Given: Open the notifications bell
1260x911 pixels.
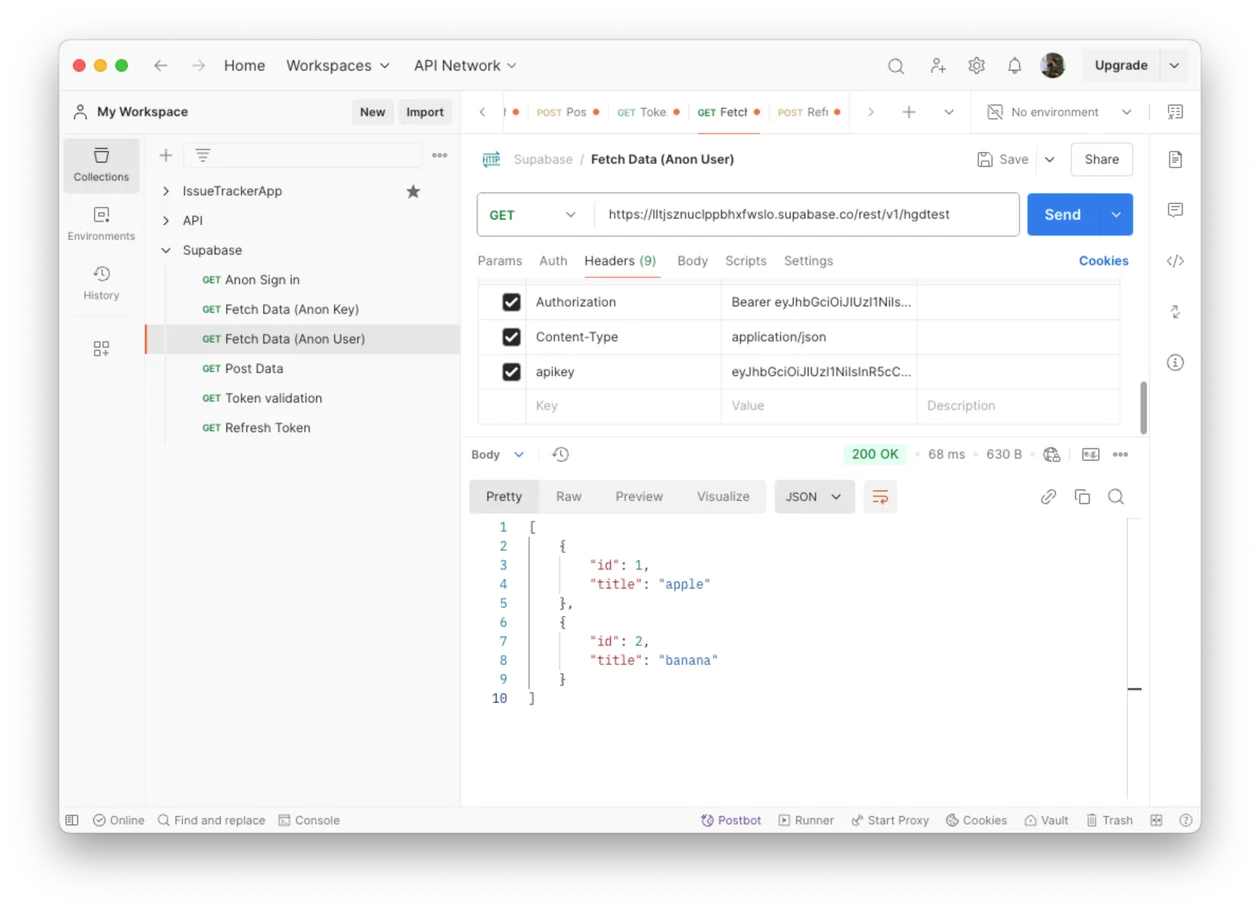Looking at the screenshot, I should coord(1014,66).
